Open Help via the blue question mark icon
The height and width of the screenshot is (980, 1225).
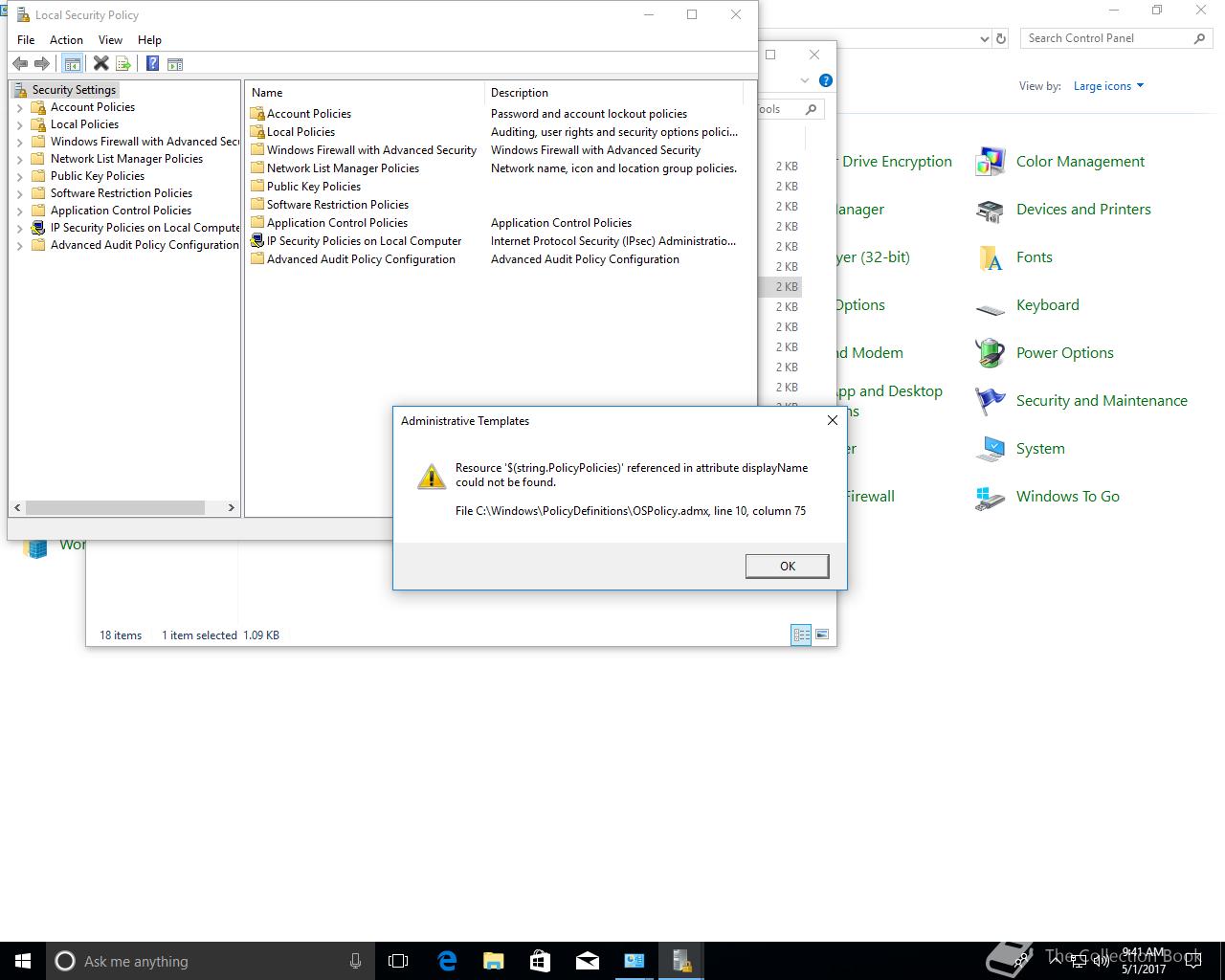(152, 64)
